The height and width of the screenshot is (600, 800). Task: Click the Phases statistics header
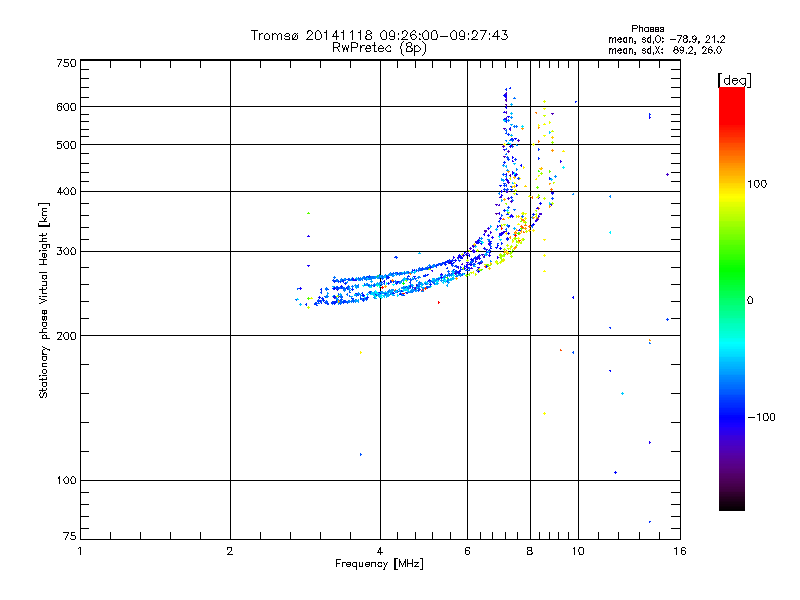click(x=648, y=28)
